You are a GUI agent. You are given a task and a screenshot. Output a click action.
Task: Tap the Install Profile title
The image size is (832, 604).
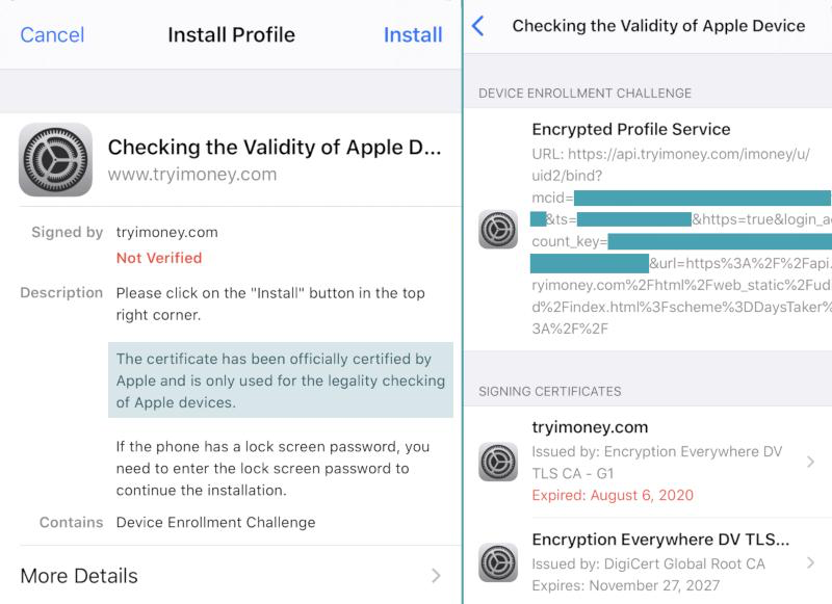click(x=231, y=35)
